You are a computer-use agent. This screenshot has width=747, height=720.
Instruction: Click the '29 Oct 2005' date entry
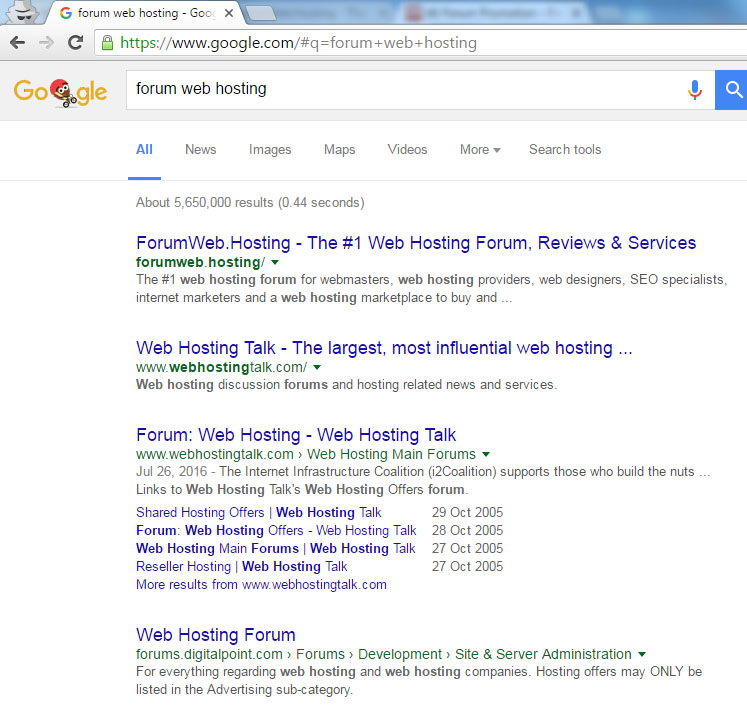(x=467, y=512)
